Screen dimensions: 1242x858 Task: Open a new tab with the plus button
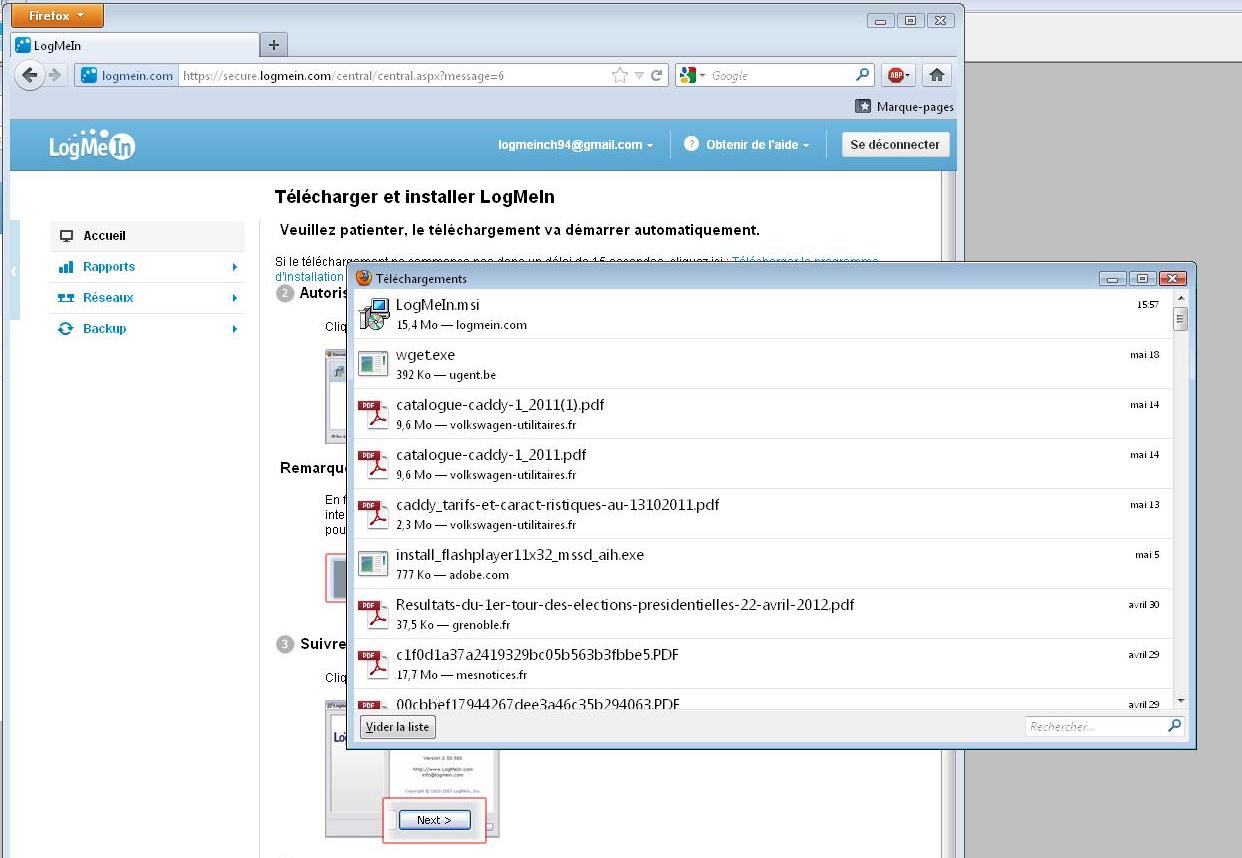(x=273, y=45)
